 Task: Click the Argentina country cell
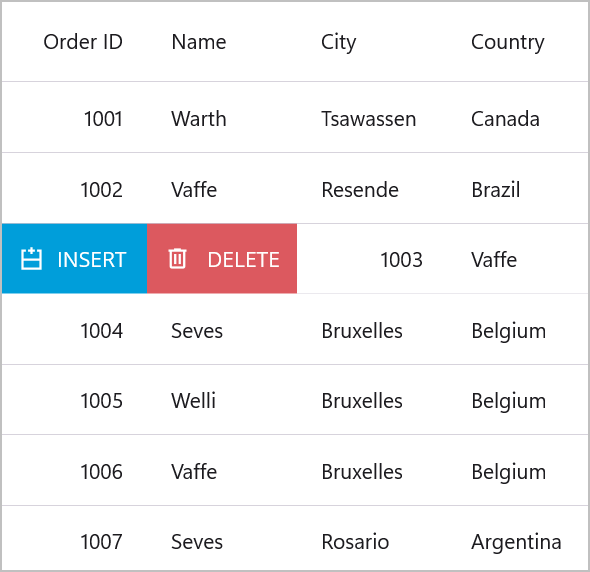click(x=516, y=543)
